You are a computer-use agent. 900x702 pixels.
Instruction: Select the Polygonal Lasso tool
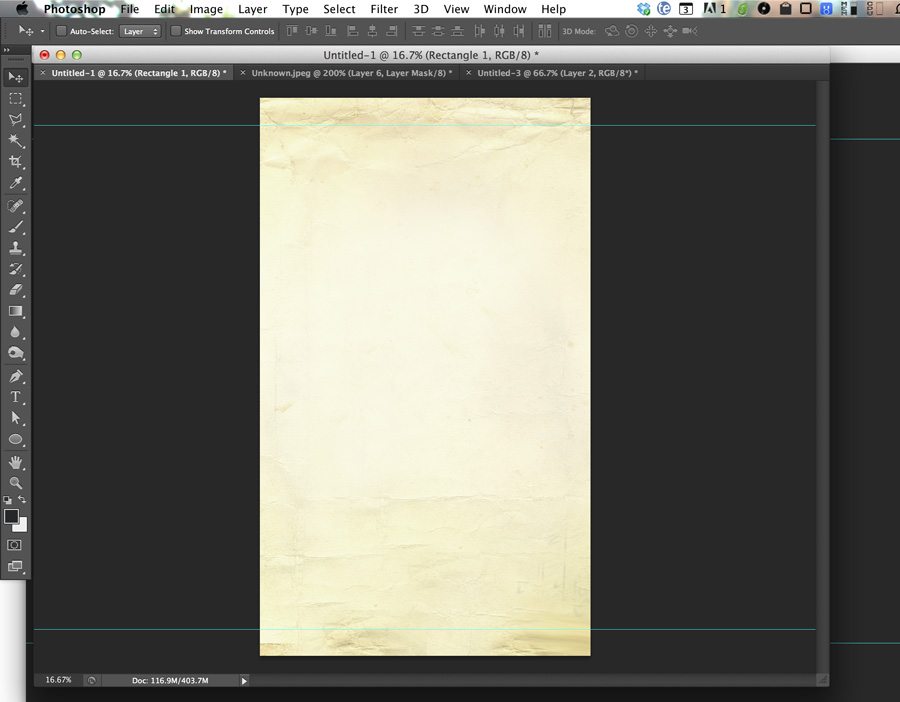pyautogui.click(x=15, y=119)
